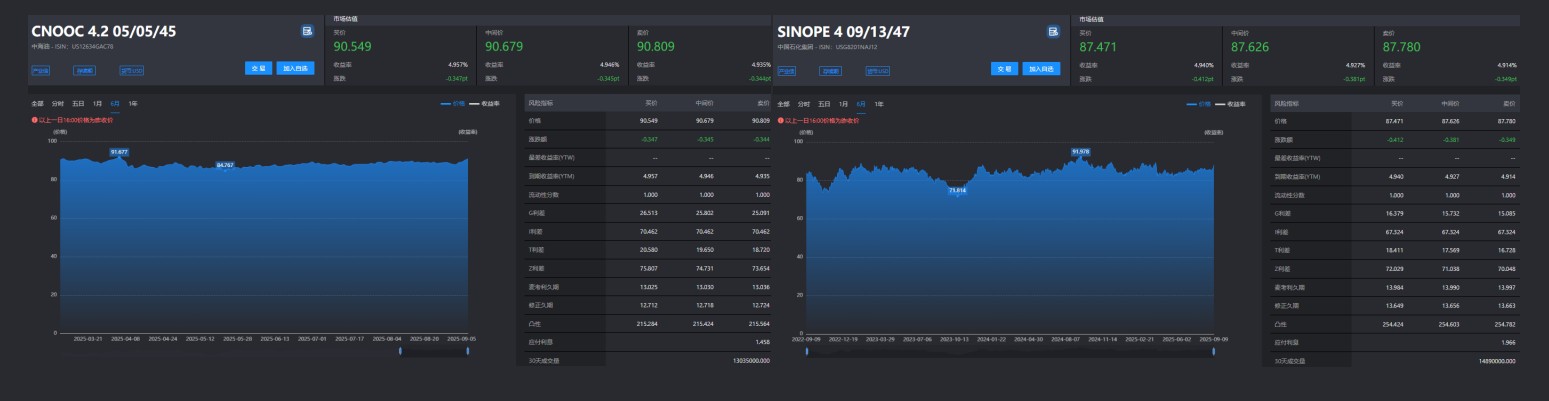Click the 75.807 Z利差 value
Viewport: 1549px width, 401px height.
[x=648, y=268]
